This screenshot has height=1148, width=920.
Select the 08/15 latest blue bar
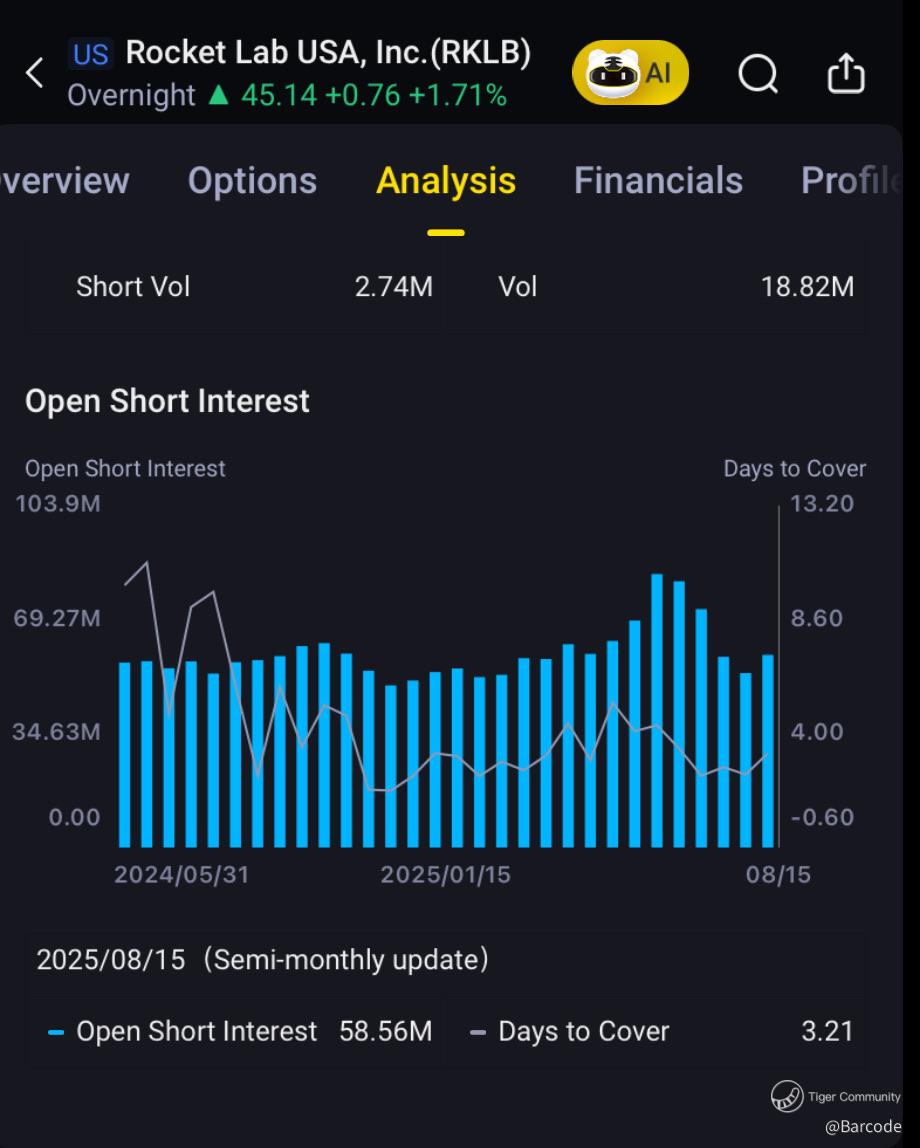coord(768,750)
